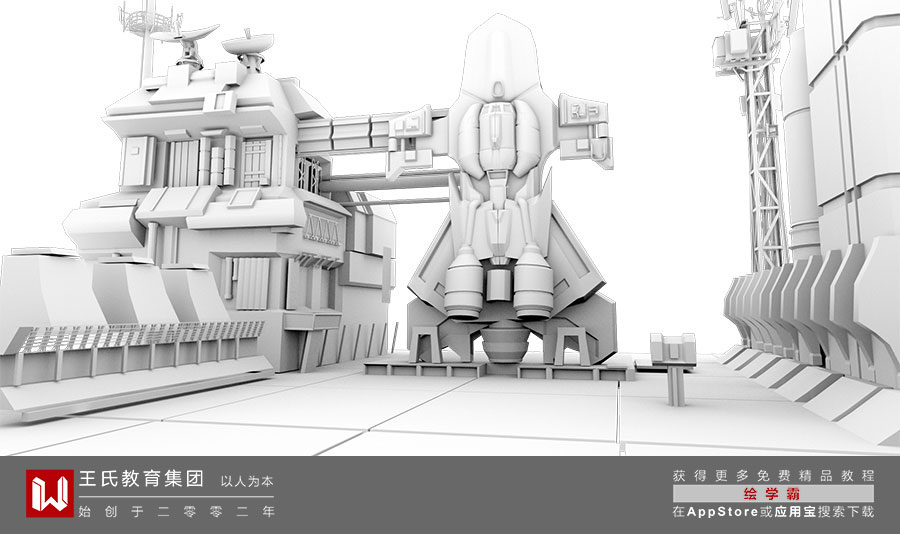Image resolution: width=900 pixels, height=534 pixels.
Task: Click the 王氏教育集团 title text
Action: 141,479
